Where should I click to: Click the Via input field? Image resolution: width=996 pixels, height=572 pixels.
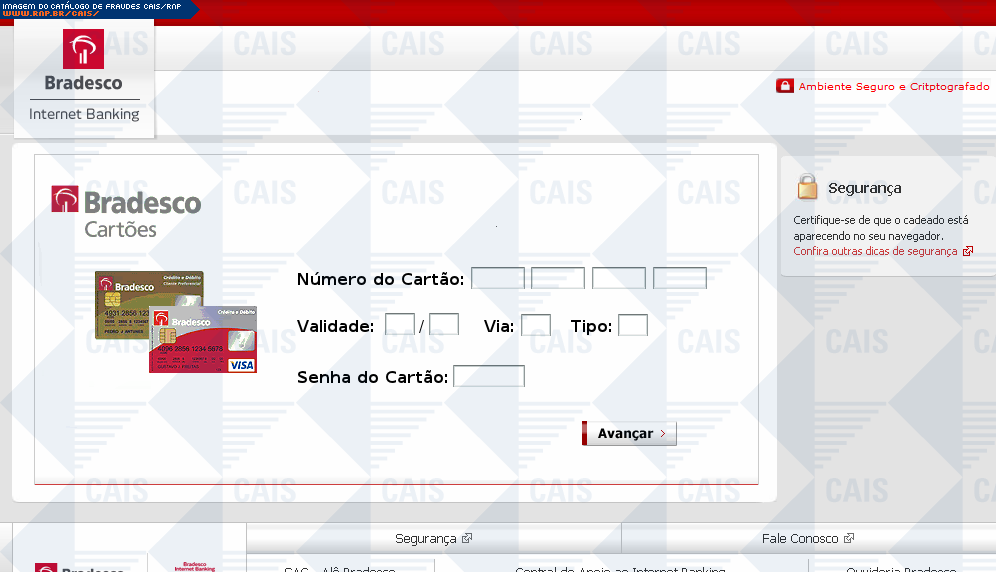[536, 325]
